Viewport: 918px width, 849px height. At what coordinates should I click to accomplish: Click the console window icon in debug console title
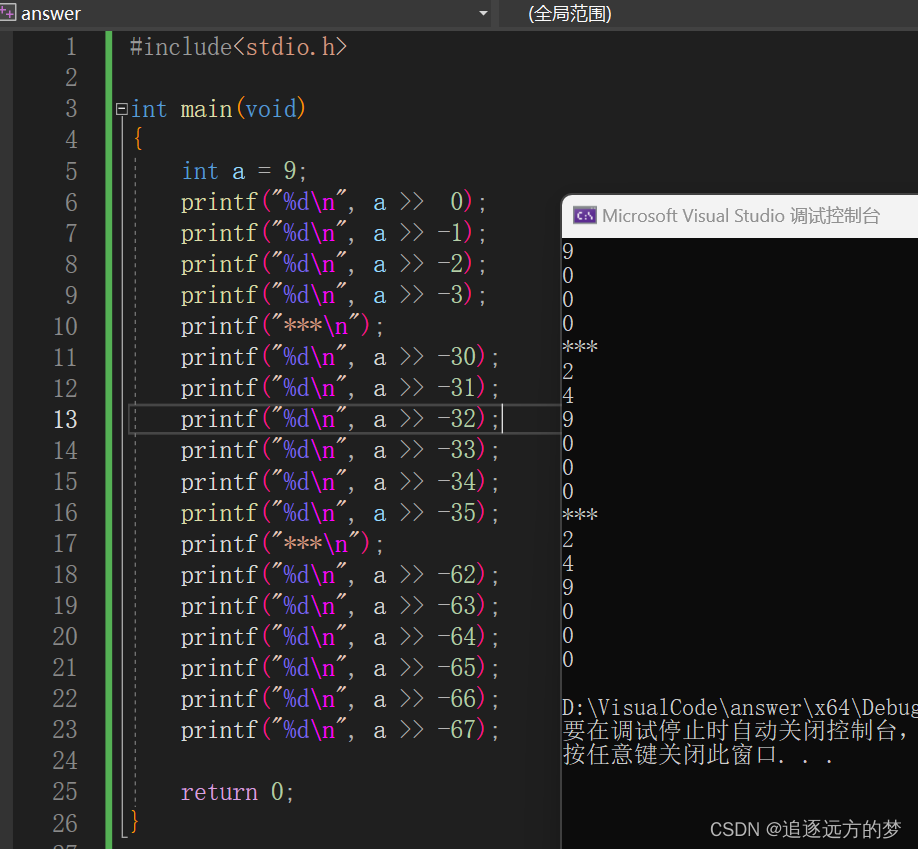(585, 216)
